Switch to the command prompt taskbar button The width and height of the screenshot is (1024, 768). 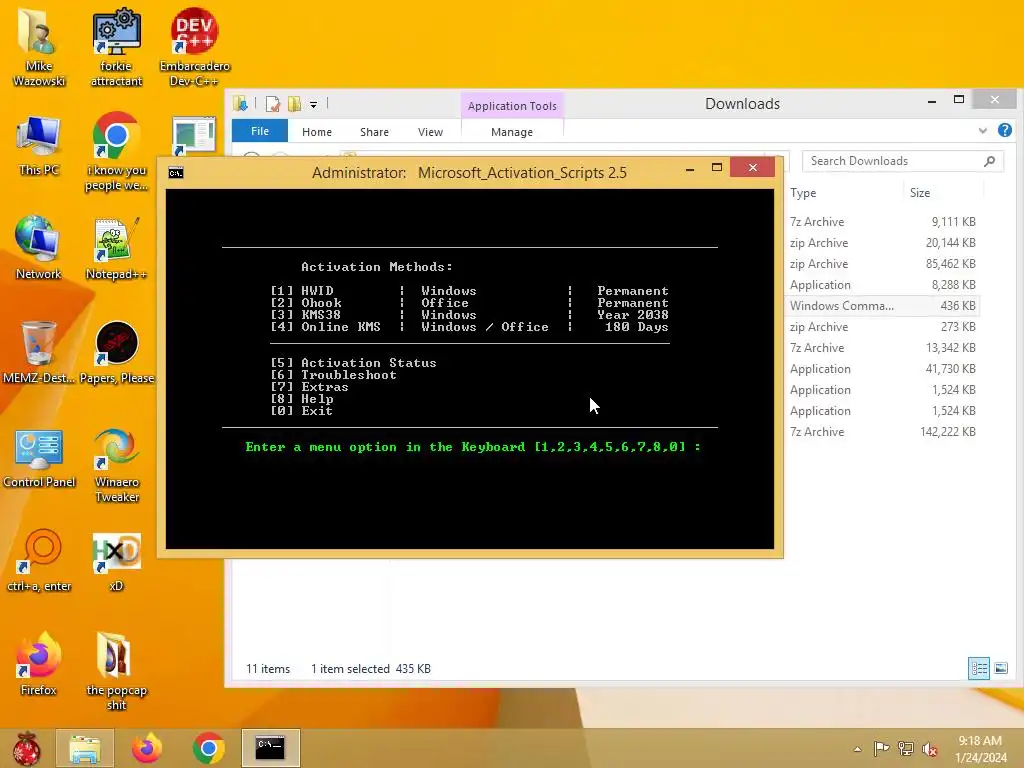tap(270, 748)
